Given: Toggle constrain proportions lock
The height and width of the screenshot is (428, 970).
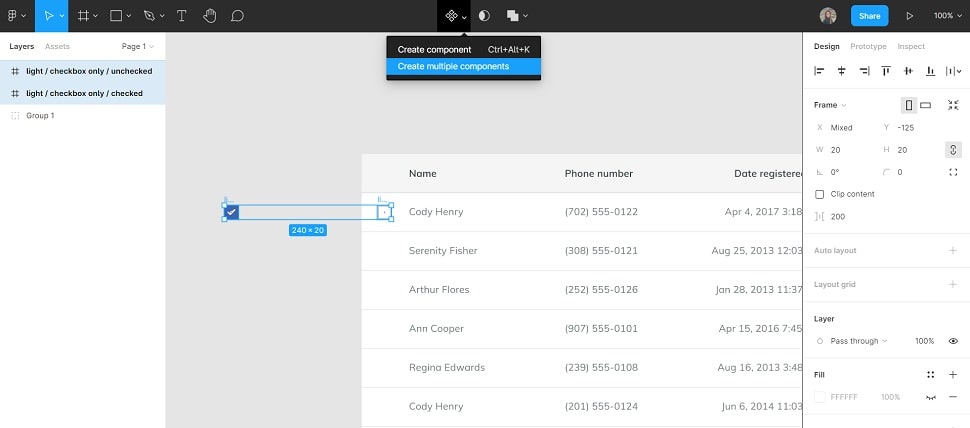Looking at the screenshot, I should (x=953, y=150).
